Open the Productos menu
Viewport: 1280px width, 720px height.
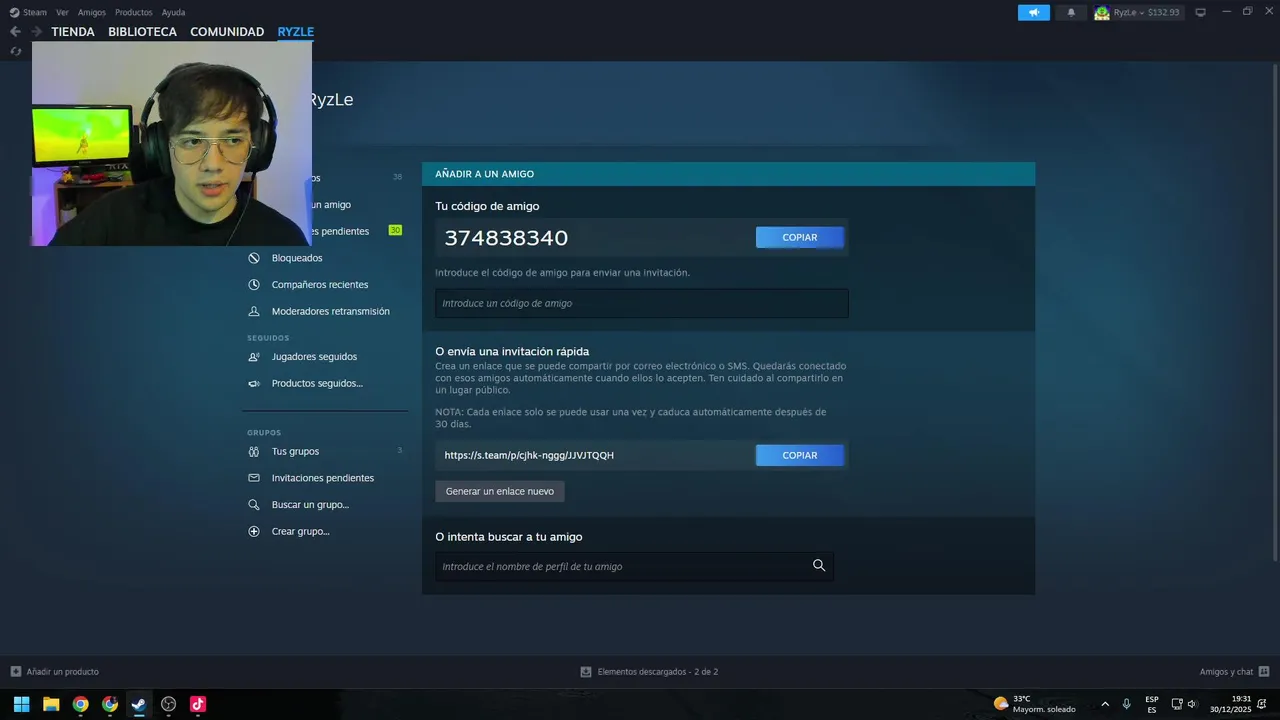(x=134, y=12)
